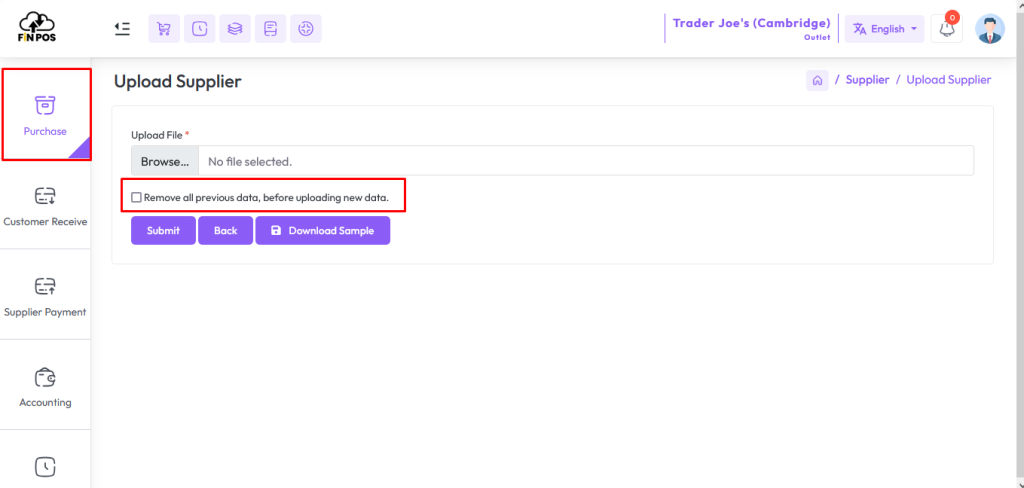Open the Accounting sidebar item
The image size is (1024, 488).
[x=45, y=385]
